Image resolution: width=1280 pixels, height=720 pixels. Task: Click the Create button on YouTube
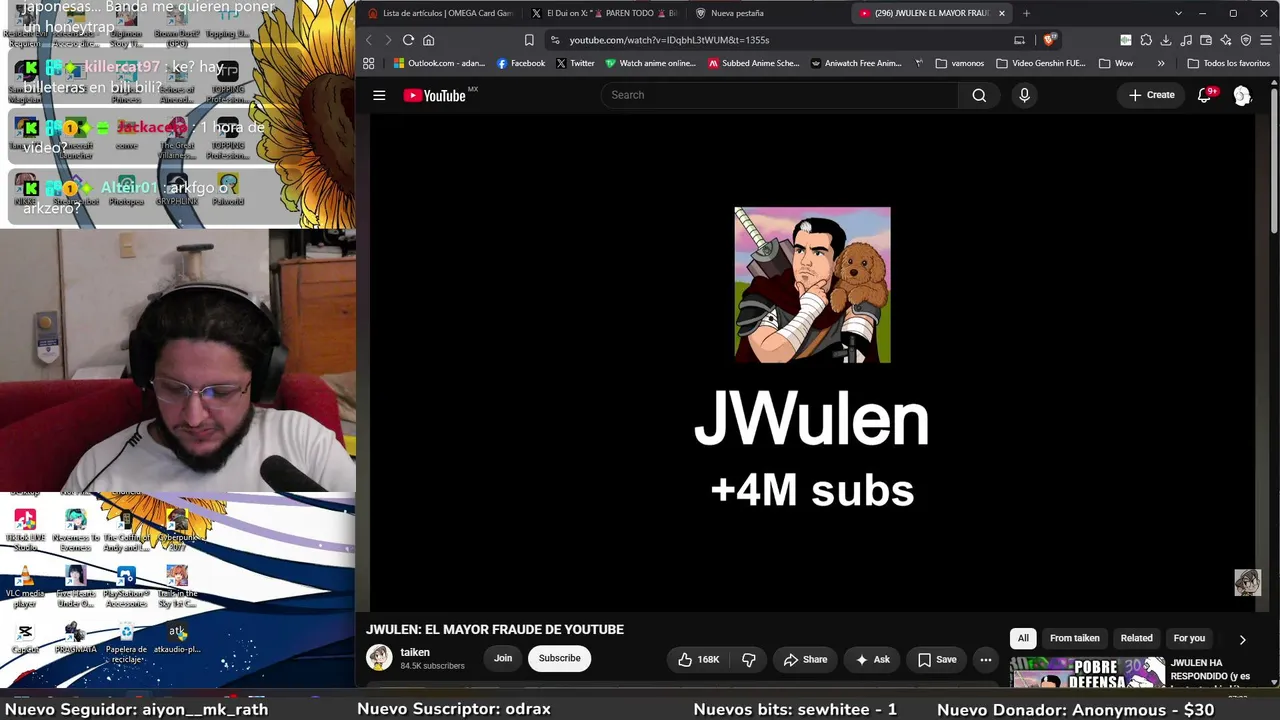click(x=1152, y=95)
